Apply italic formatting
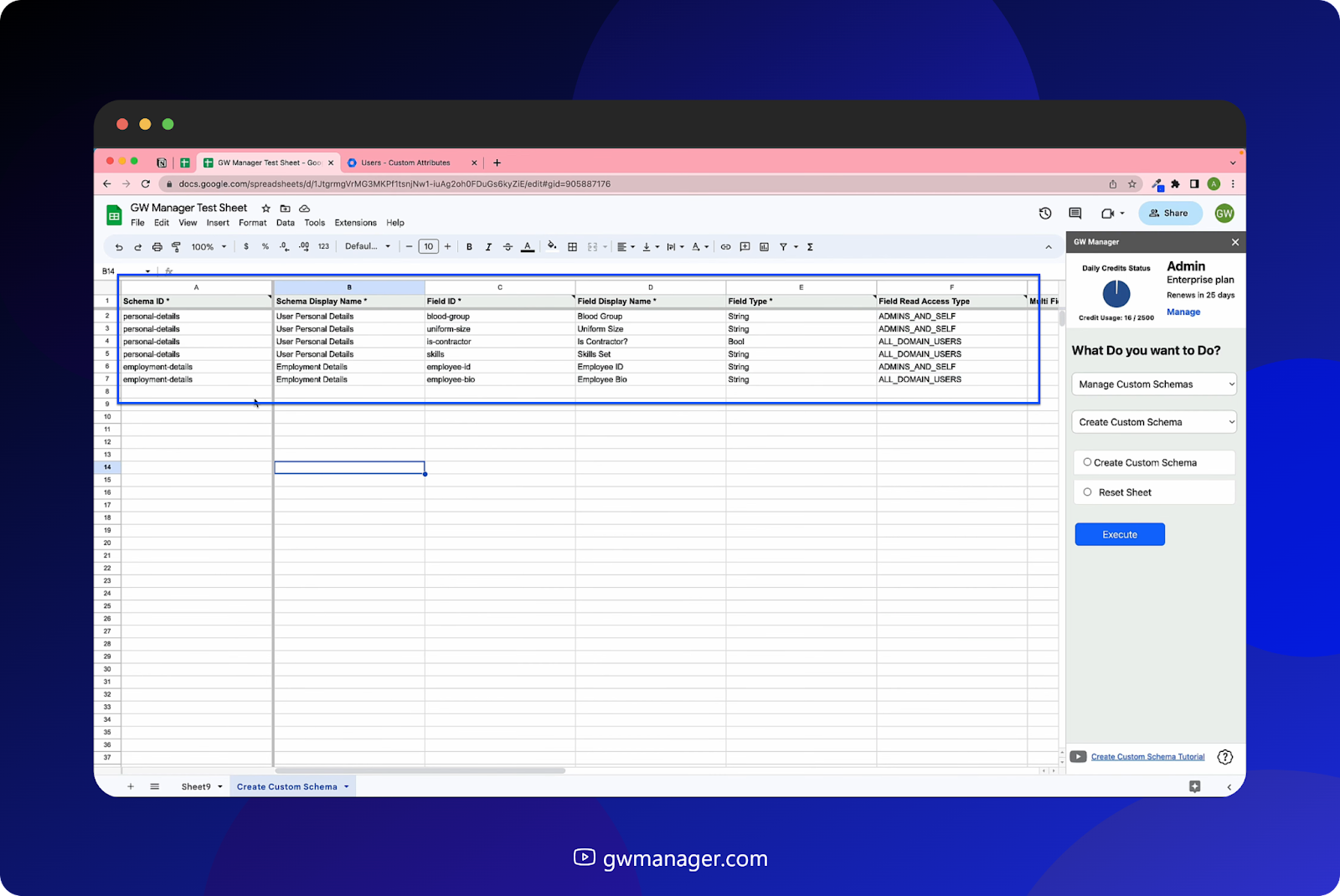Image resolution: width=1340 pixels, height=896 pixels. point(488,246)
